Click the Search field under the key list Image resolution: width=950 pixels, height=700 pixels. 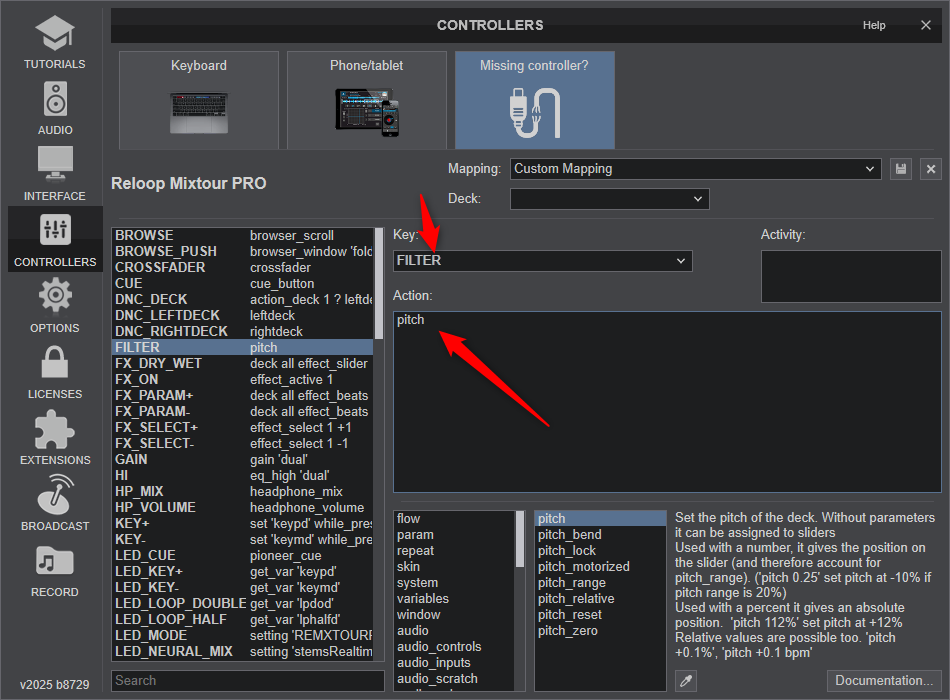(x=247, y=681)
